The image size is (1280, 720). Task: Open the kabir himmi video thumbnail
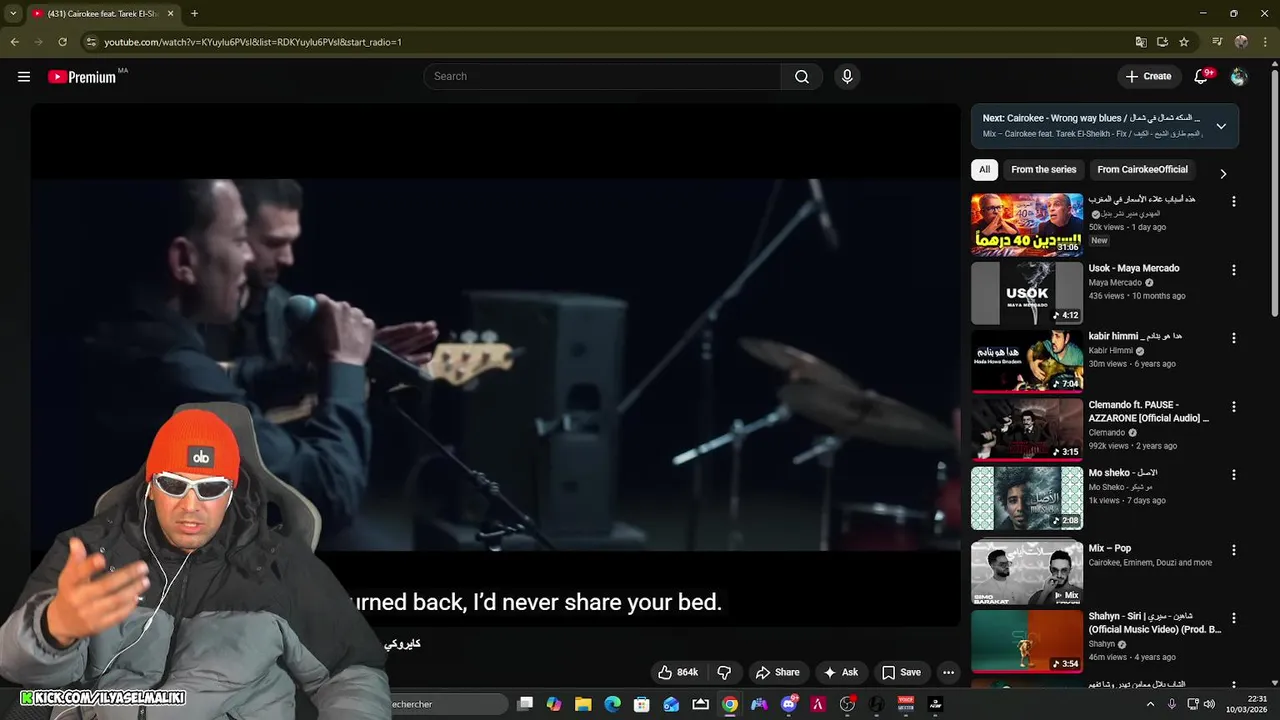pyautogui.click(x=1027, y=361)
